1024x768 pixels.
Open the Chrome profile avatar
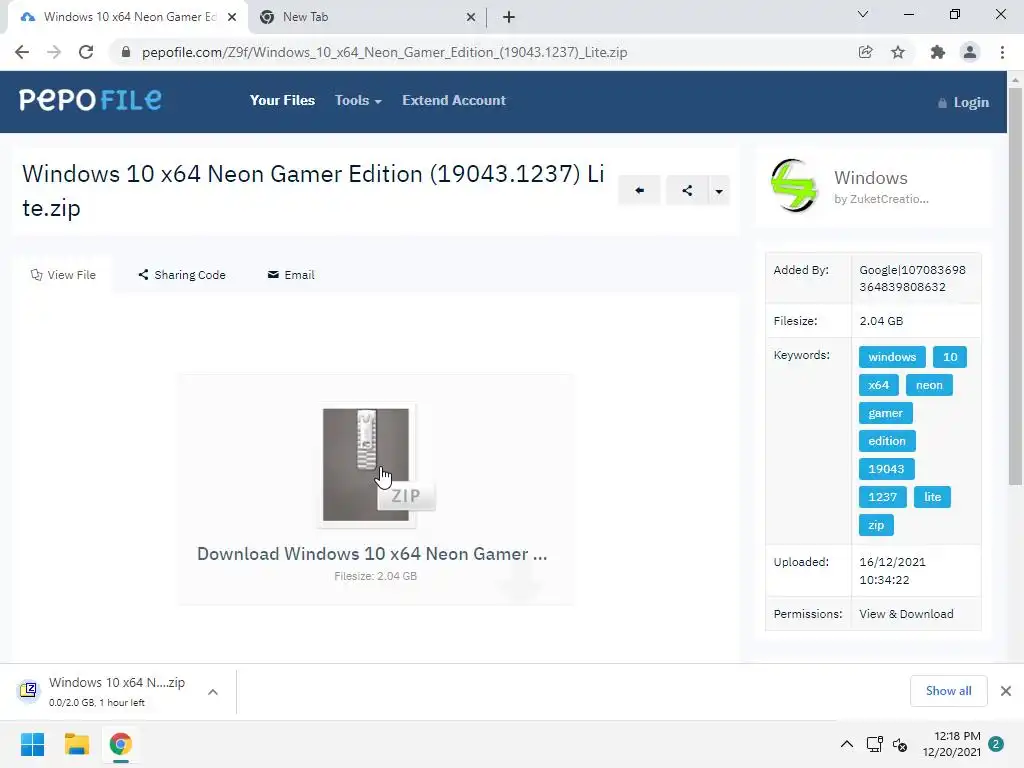point(970,52)
